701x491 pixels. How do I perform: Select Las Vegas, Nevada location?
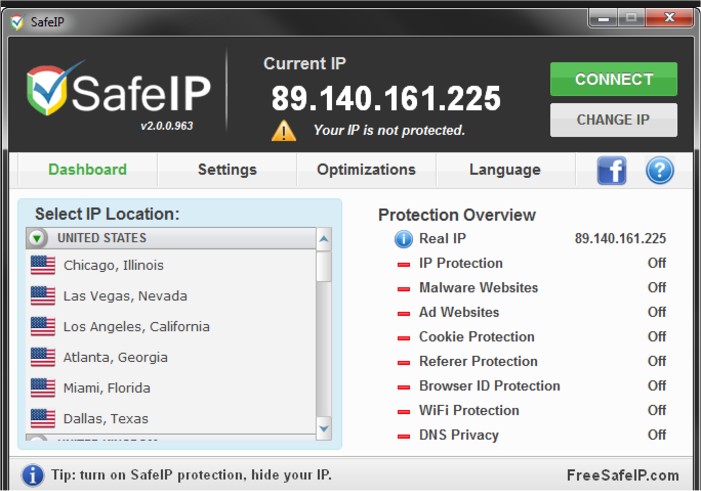(x=171, y=296)
